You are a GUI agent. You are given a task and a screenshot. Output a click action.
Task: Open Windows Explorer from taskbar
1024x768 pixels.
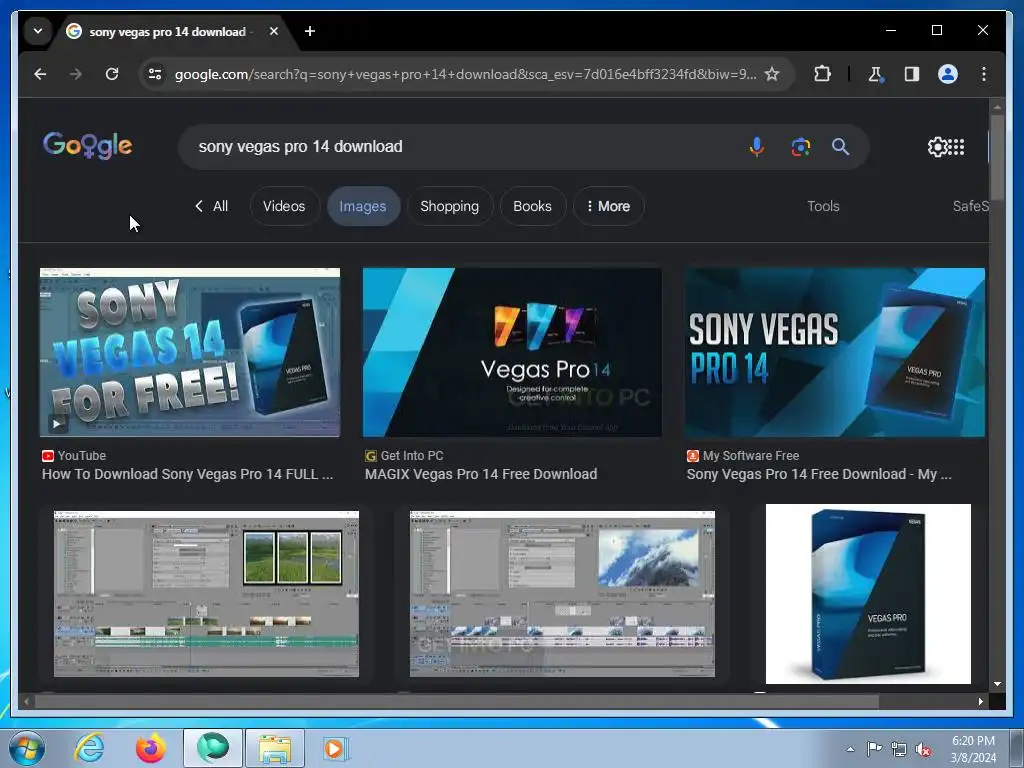[275, 748]
